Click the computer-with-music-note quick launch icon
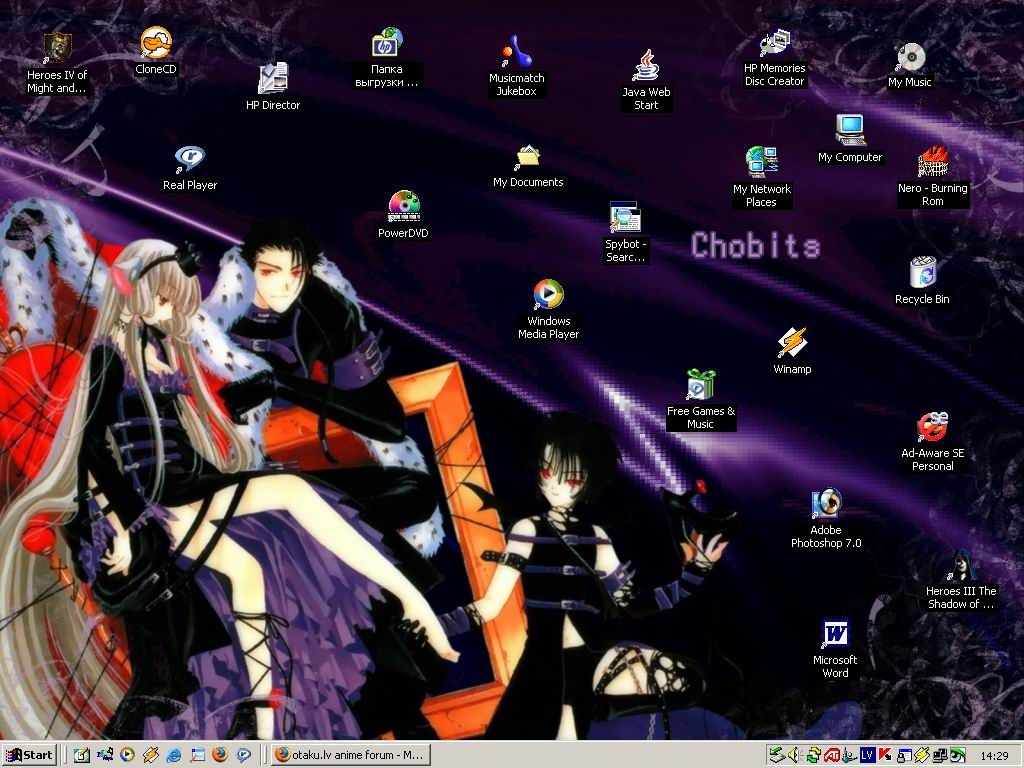 (104, 755)
